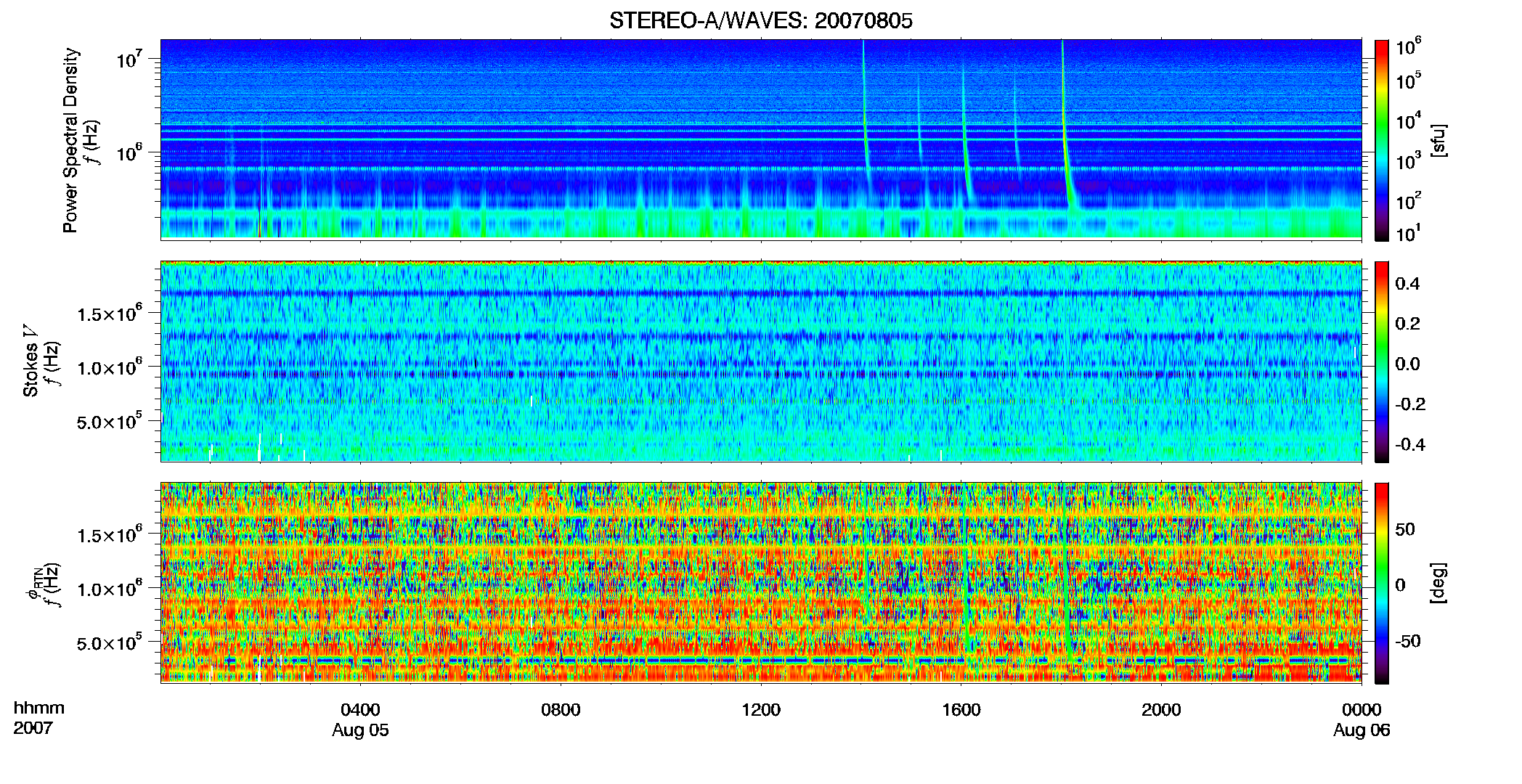The height and width of the screenshot is (784, 1522).
Task: Click the "2007" year label
Action: tap(33, 728)
